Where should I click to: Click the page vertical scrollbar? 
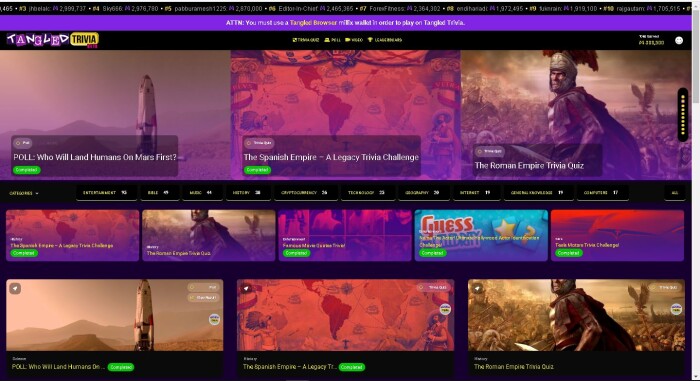[x=696, y=190]
